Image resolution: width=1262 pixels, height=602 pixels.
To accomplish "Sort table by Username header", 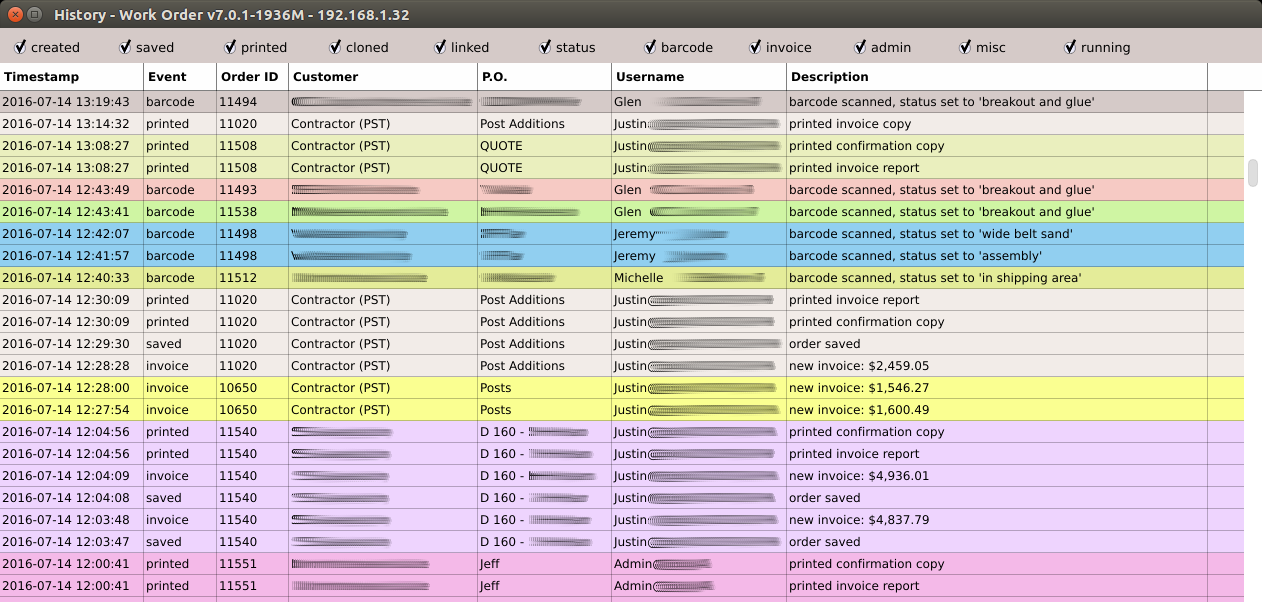I will coord(698,77).
